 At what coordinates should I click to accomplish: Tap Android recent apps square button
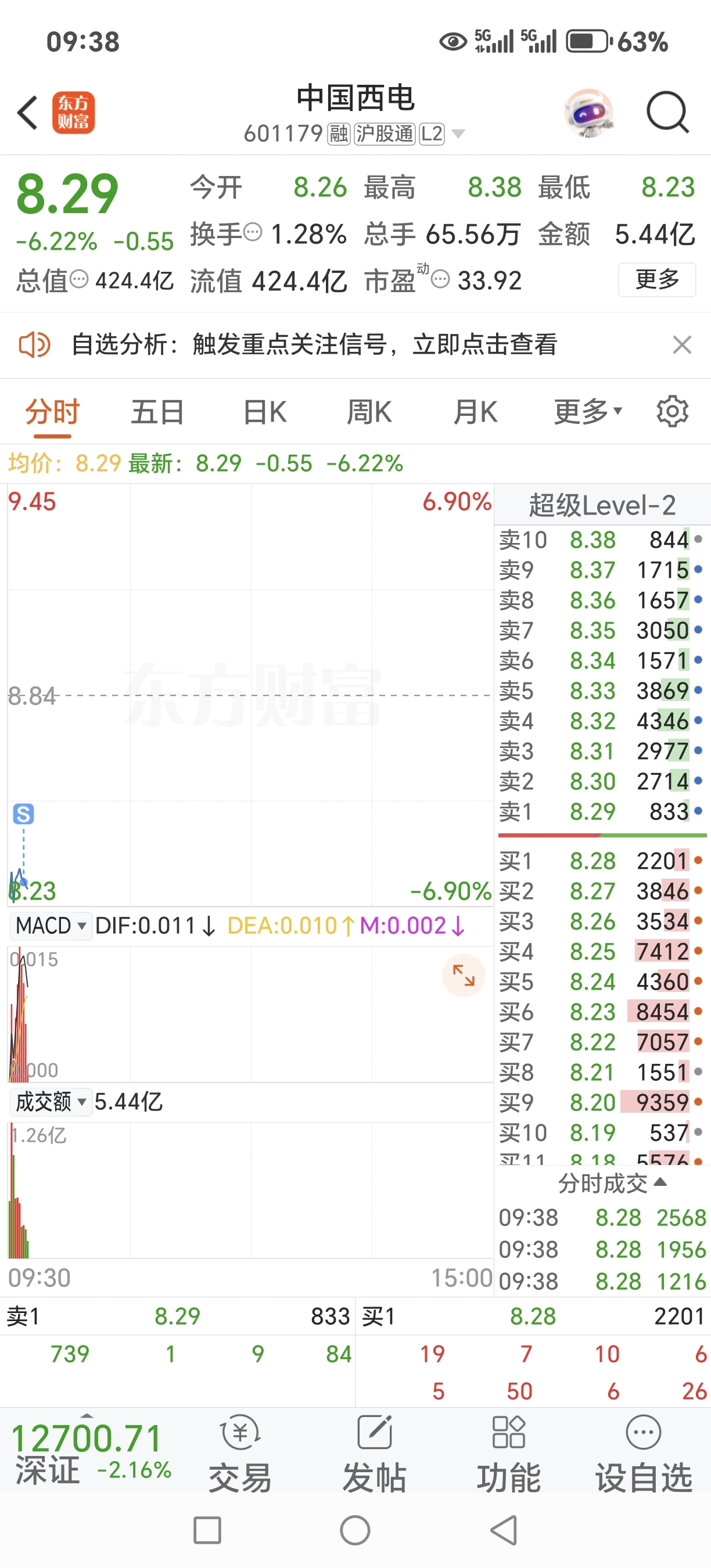[207, 1530]
